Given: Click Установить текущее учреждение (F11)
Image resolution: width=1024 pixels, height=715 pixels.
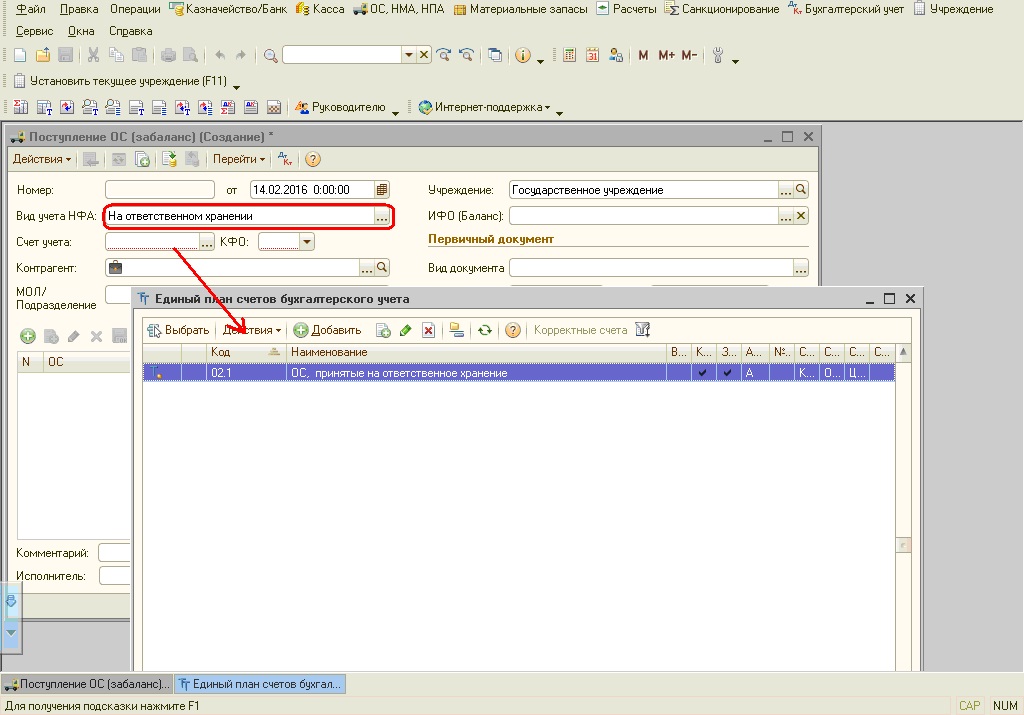Looking at the screenshot, I should (121, 81).
